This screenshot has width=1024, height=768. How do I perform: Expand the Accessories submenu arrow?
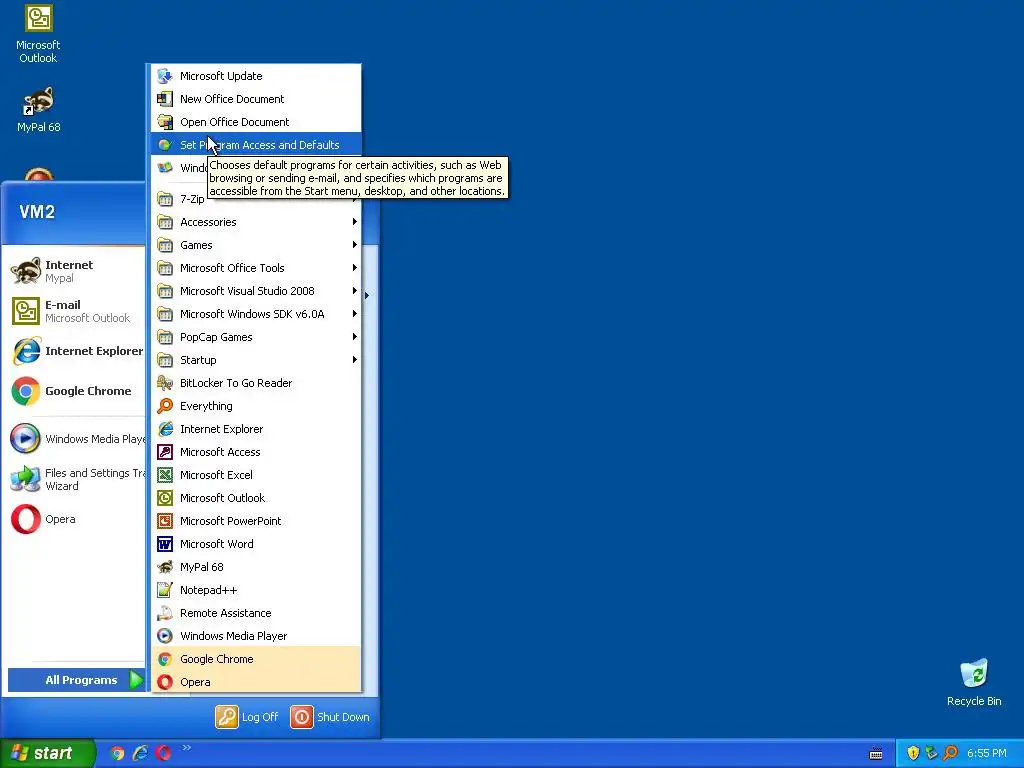coord(355,222)
